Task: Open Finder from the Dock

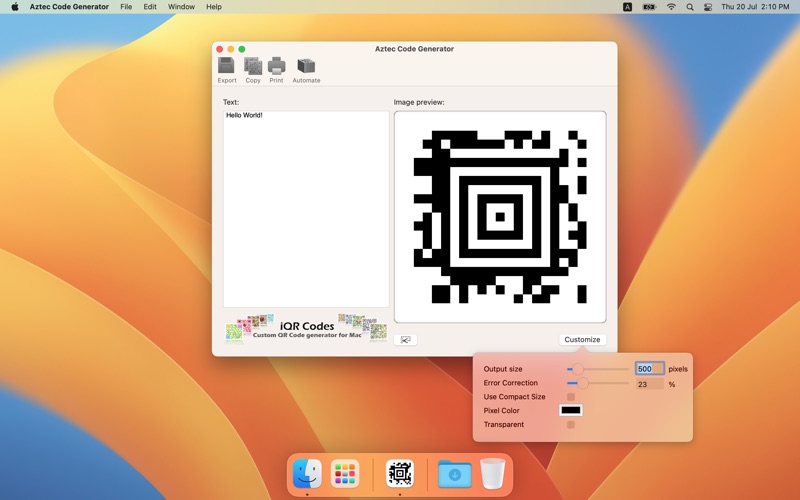Action: tap(307, 473)
